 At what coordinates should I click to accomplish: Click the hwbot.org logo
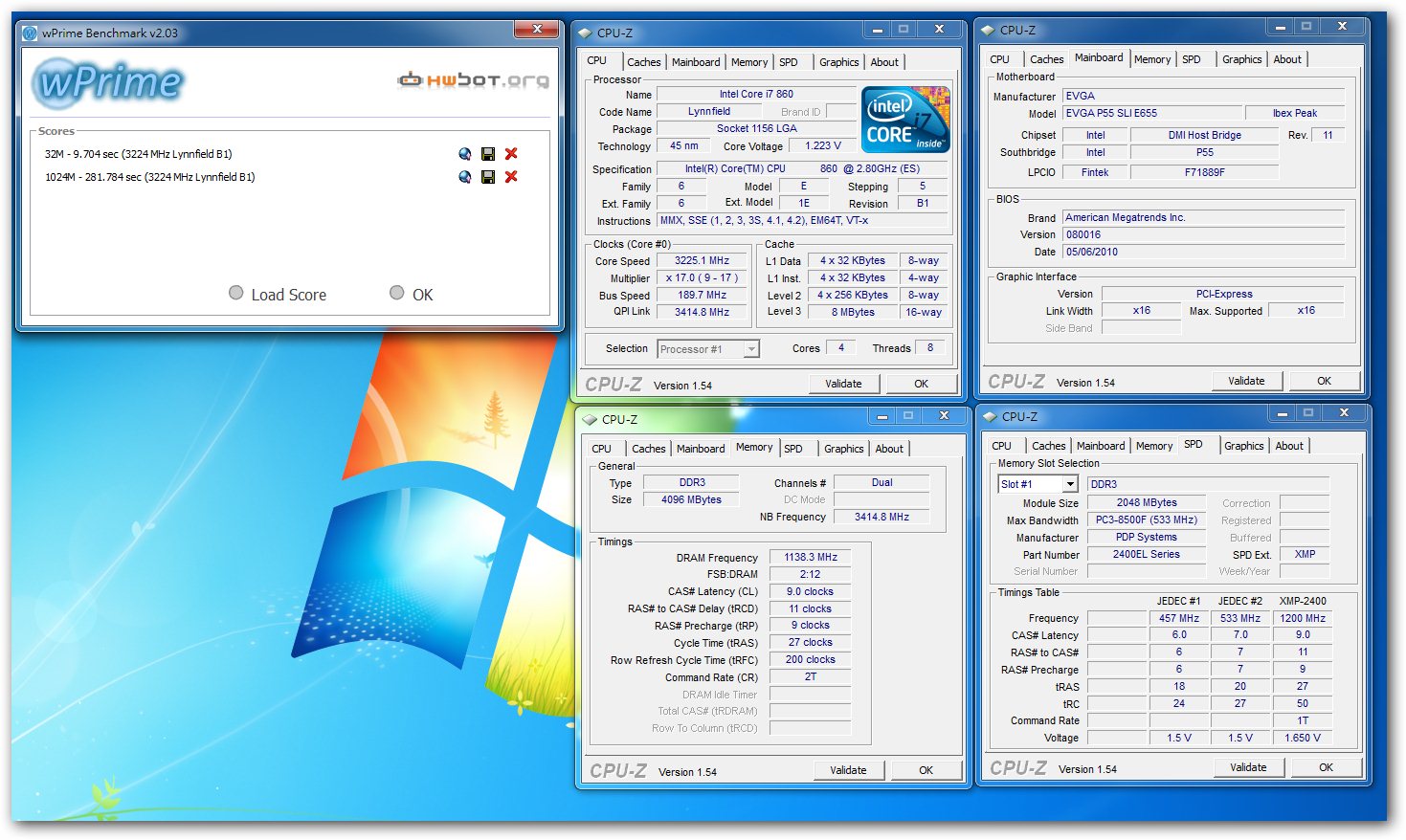[474, 80]
